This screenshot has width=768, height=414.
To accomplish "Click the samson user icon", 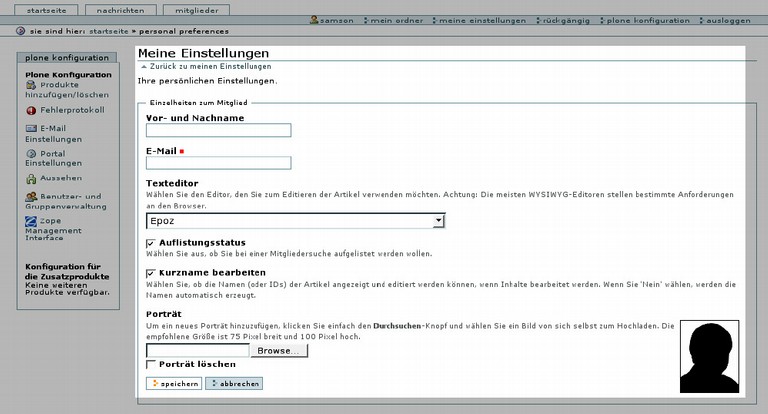I will 315,20.
